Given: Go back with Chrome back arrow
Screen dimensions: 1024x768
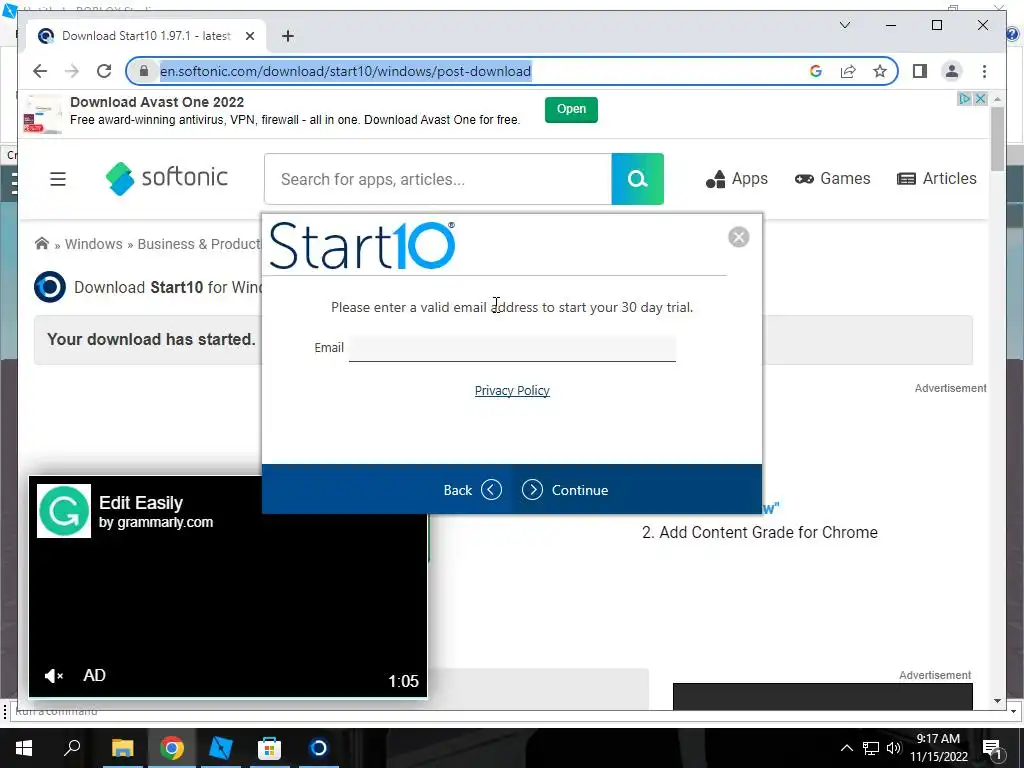Looking at the screenshot, I should 40,71.
